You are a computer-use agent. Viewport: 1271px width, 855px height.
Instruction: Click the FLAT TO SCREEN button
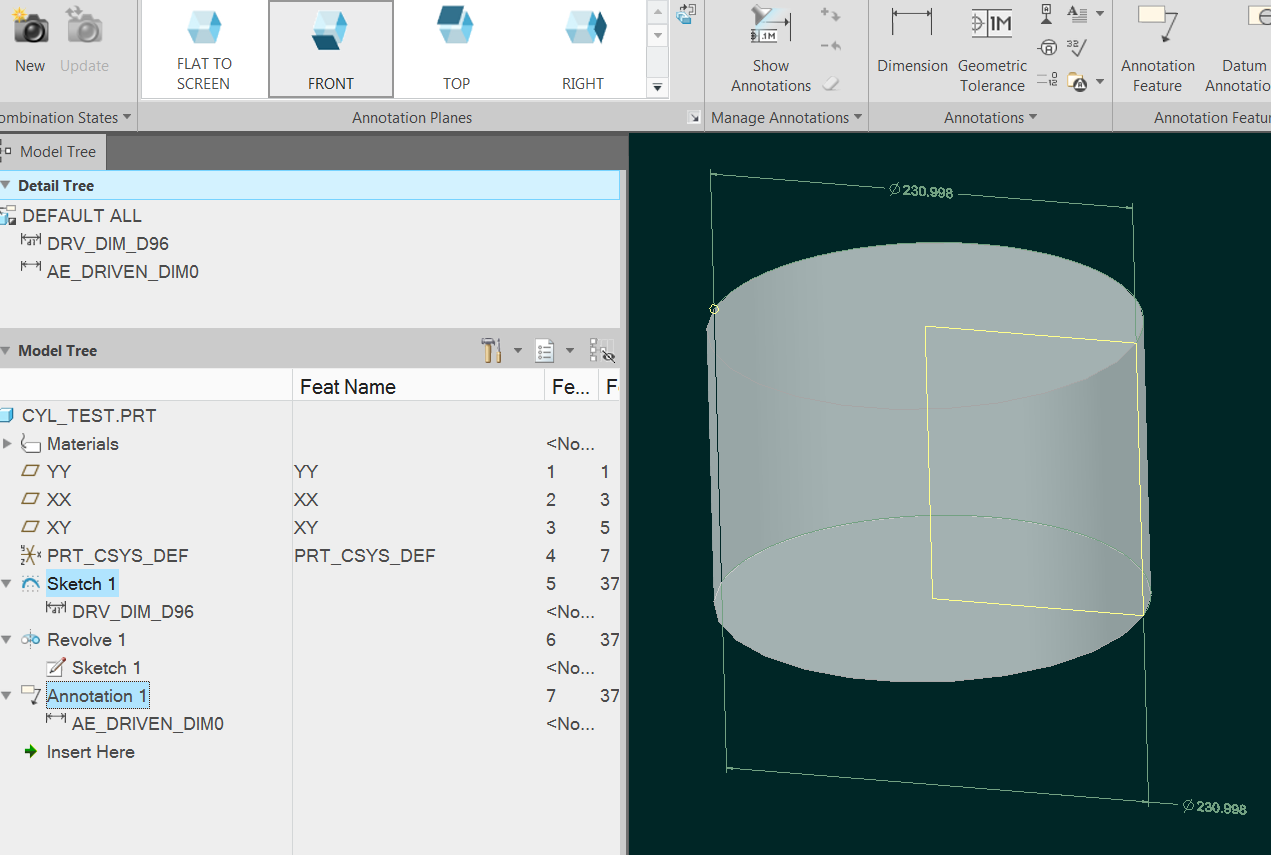(x=204, y=48)
